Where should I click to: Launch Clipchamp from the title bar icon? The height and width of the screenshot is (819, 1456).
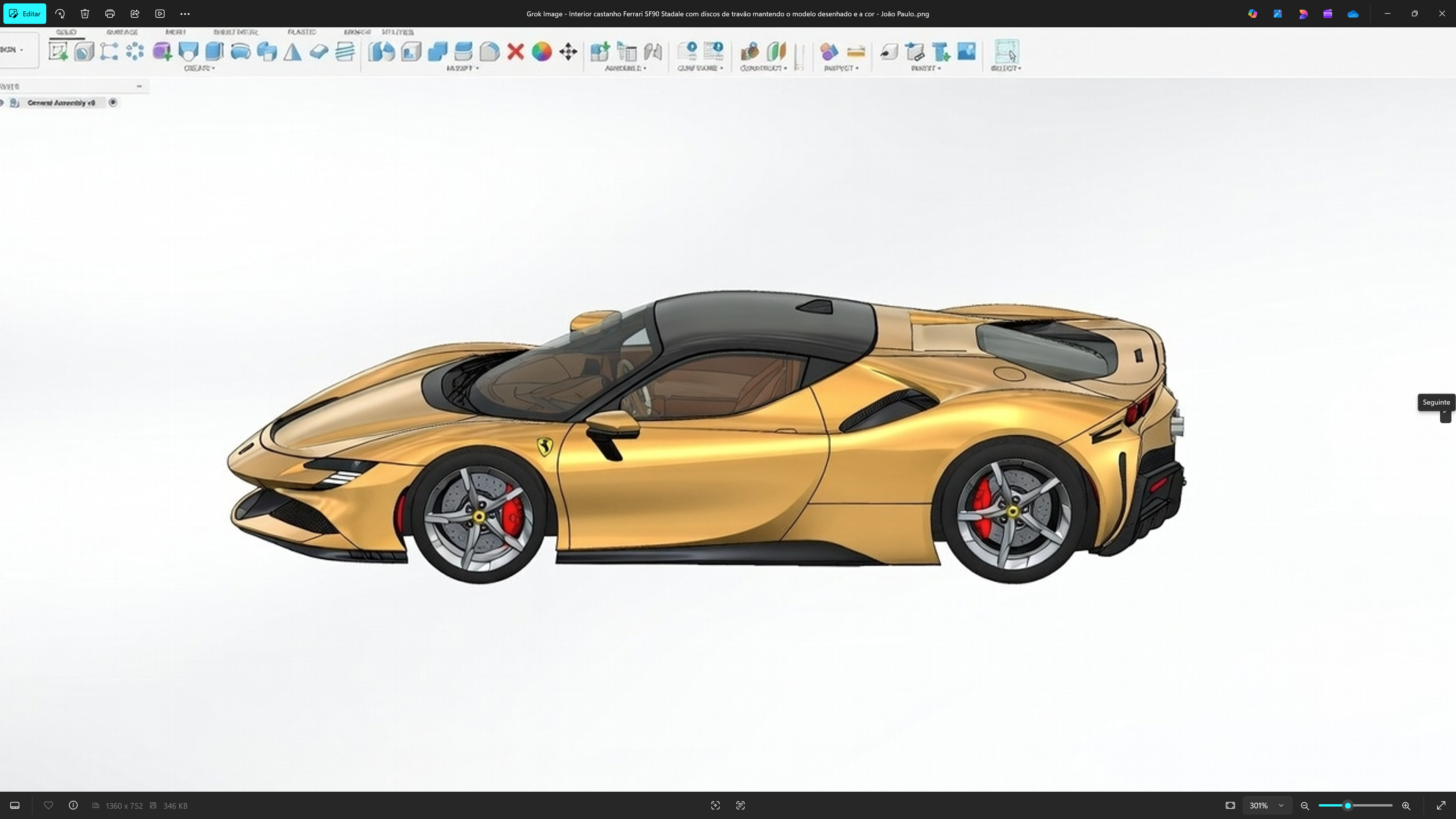pos(1328,14)
